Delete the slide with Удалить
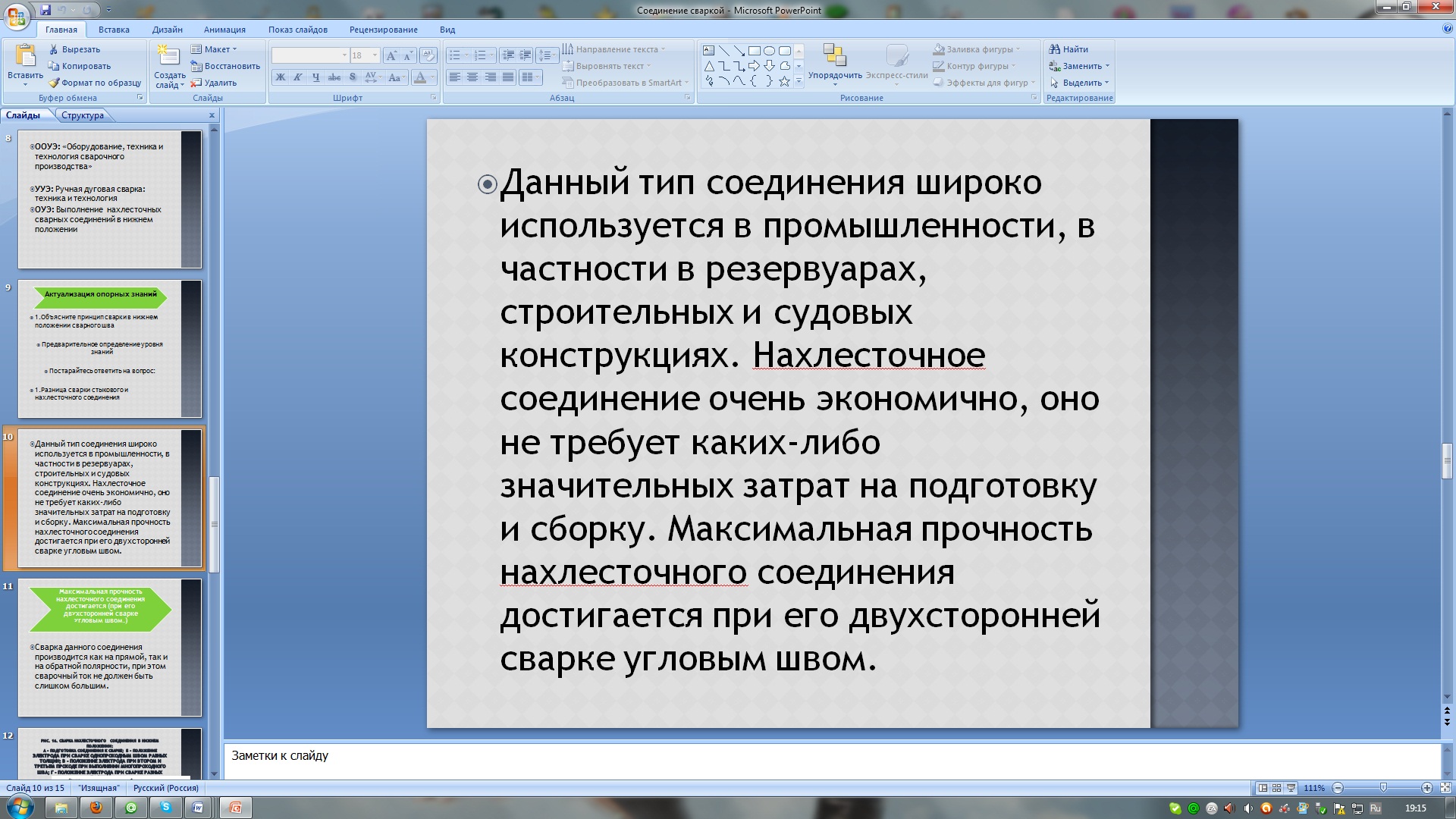 (214, 83)
